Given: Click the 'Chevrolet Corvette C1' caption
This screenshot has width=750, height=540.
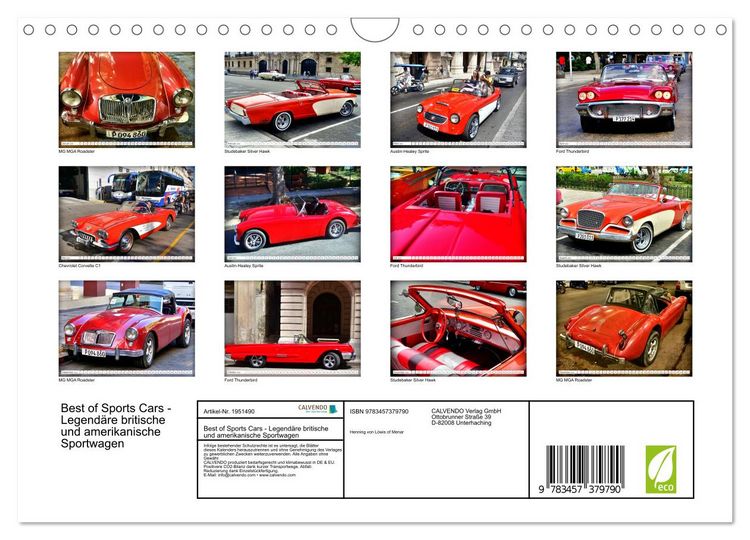Looking at the screenshot, I should [79, 265].
